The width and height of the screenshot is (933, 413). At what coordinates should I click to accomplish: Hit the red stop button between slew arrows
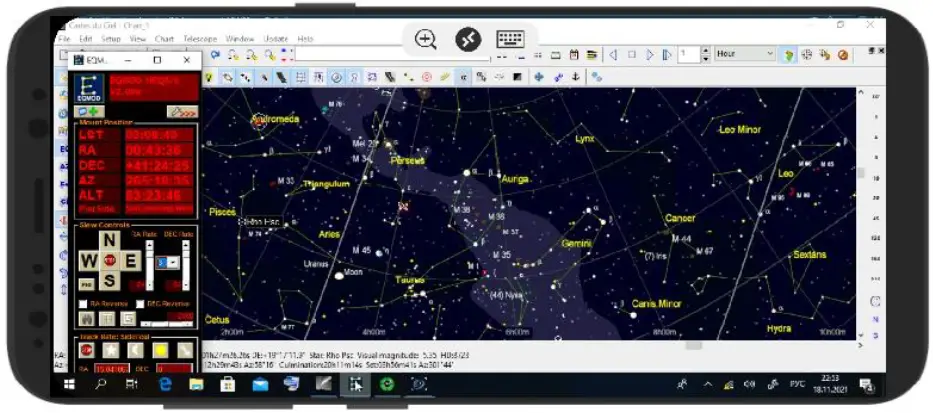(109, 261)
